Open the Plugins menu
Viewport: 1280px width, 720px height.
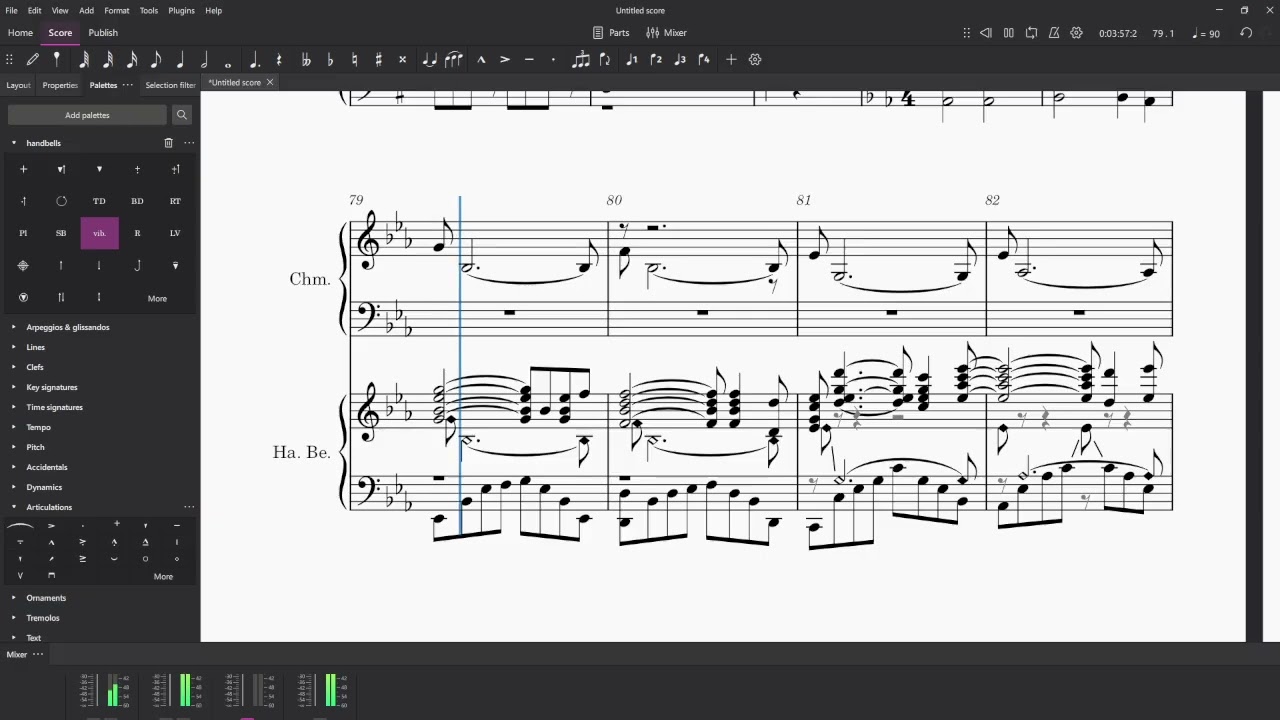tap(181, 10)
